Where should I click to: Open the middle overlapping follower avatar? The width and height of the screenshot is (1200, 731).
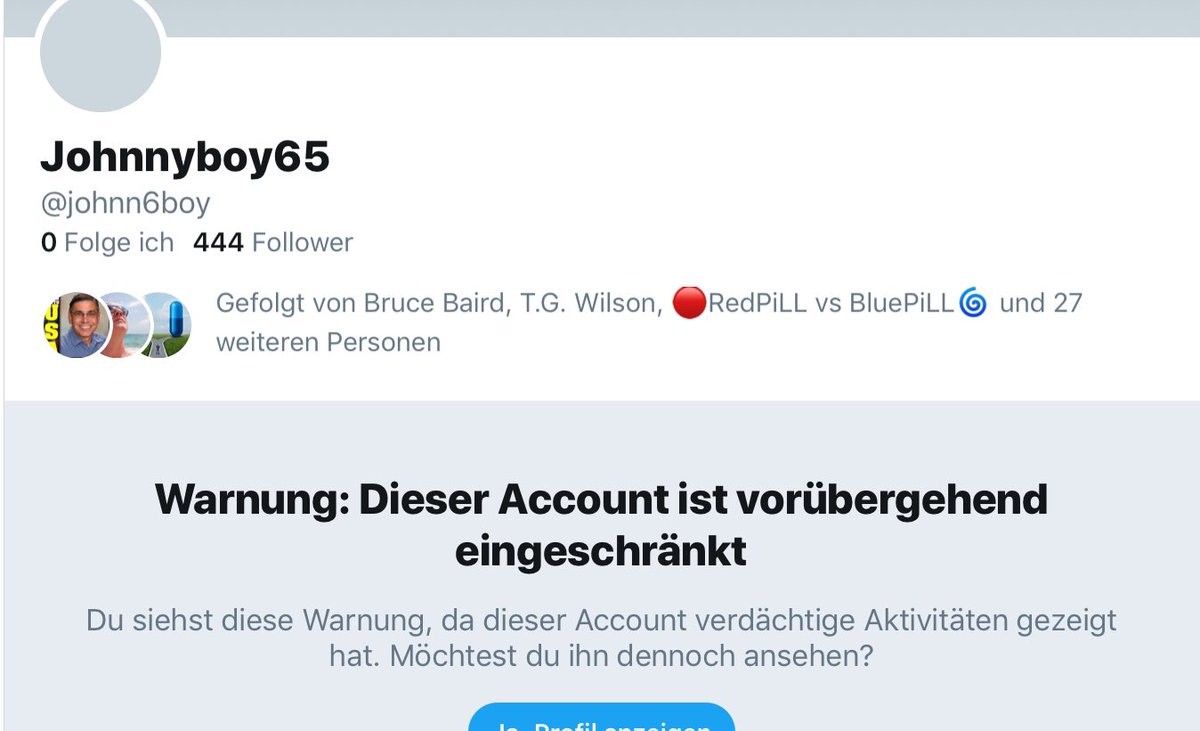pos(124,325)
